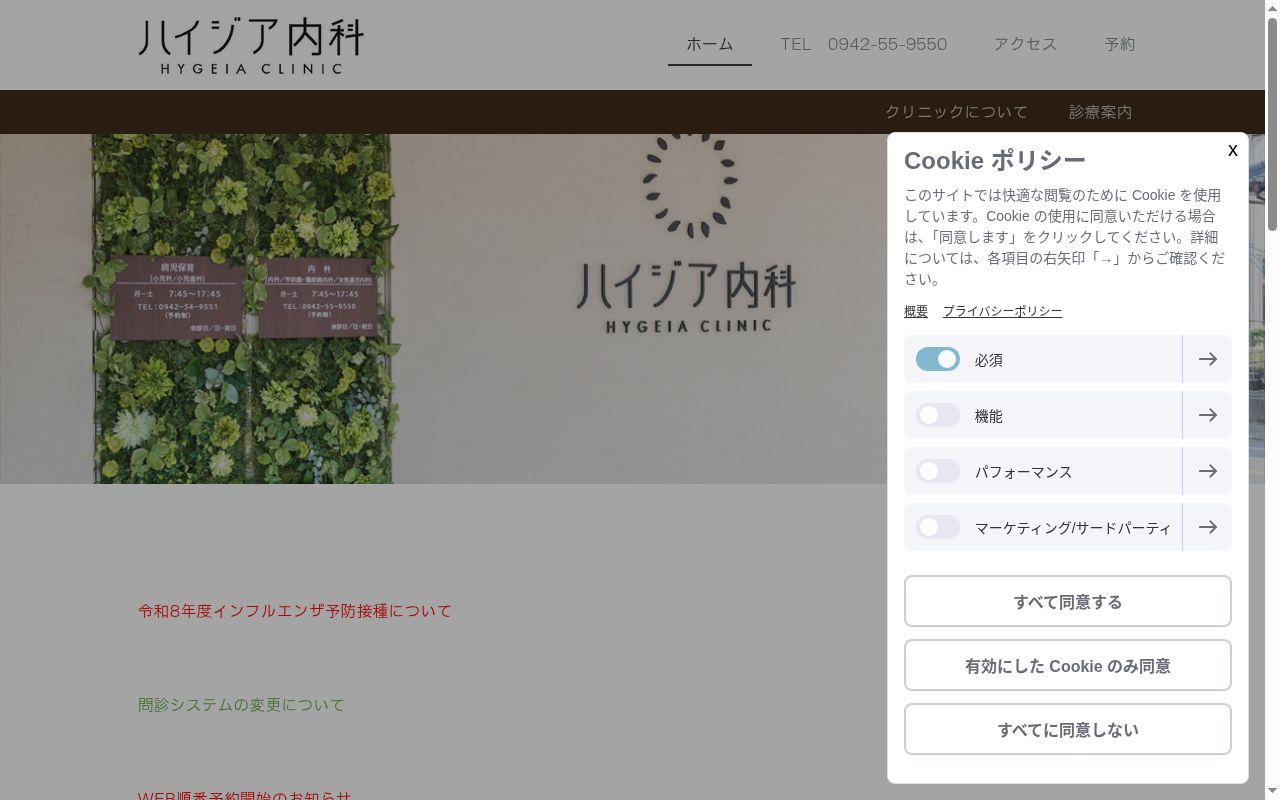The height and width of the screenshot is (800, 1280).
Task: Expand パフォーマンス details with the arrow
Action: (x=1207, y=471)
